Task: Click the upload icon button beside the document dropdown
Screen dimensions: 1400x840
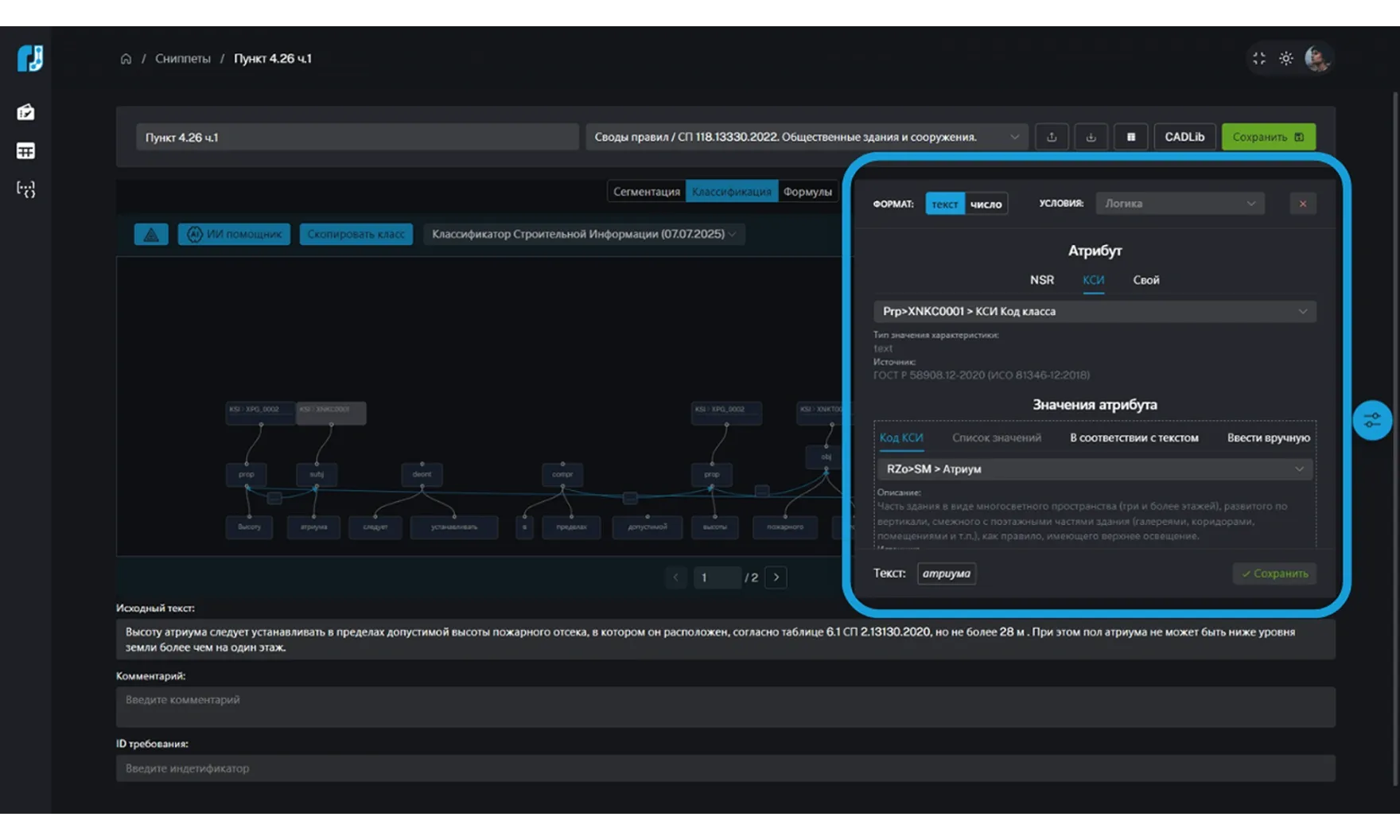Action: click(x=1052, y=137)
